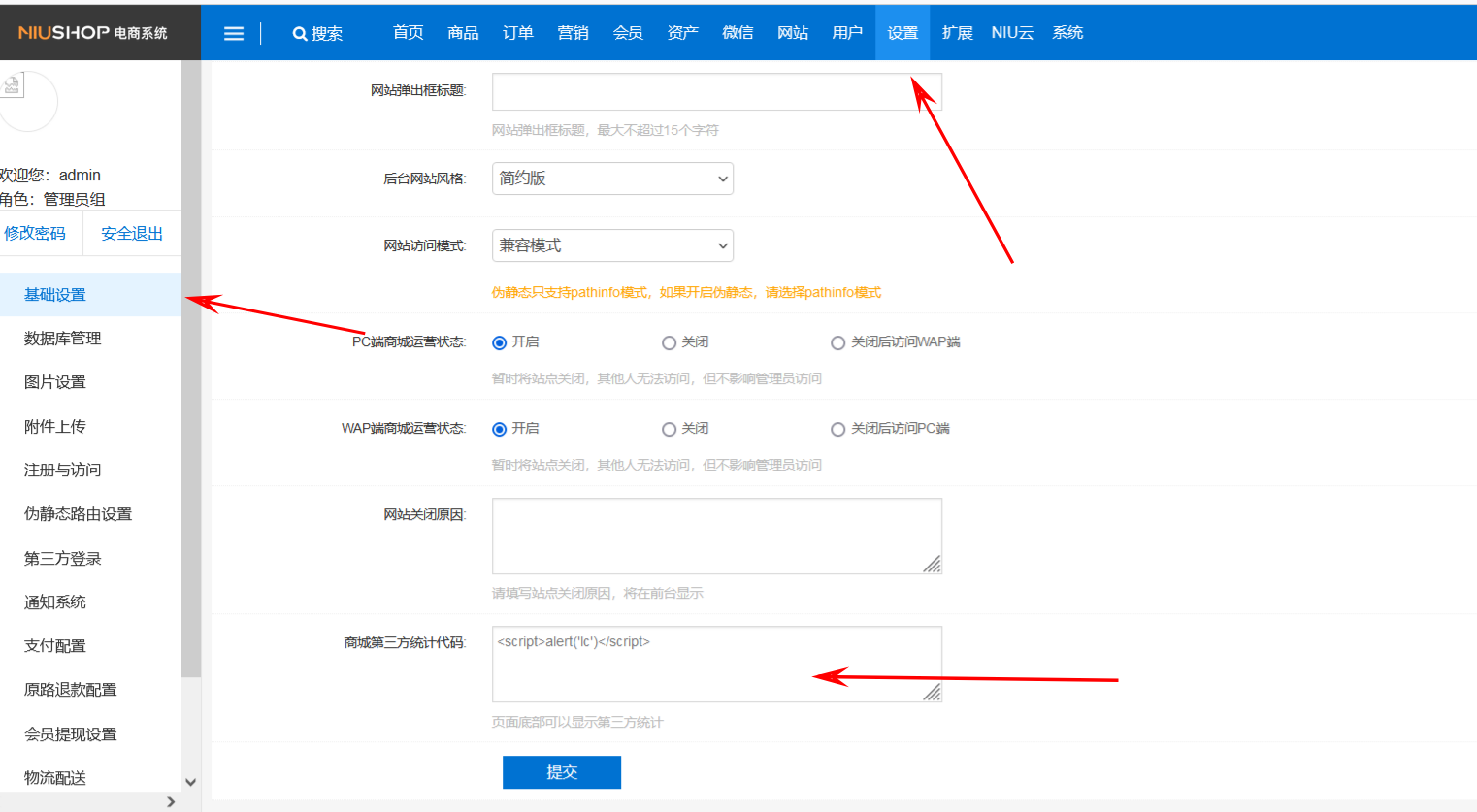Open 扩展 top menu
The height and width of the screenshot is (812, 1477).
point(958,33)
